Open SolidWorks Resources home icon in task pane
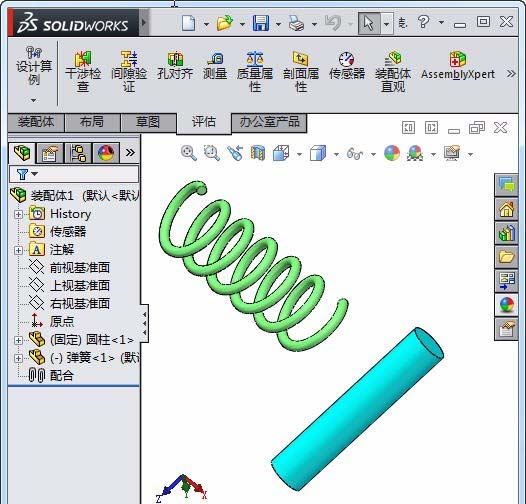This screenshot has width=526, height=504. (506, 209)
